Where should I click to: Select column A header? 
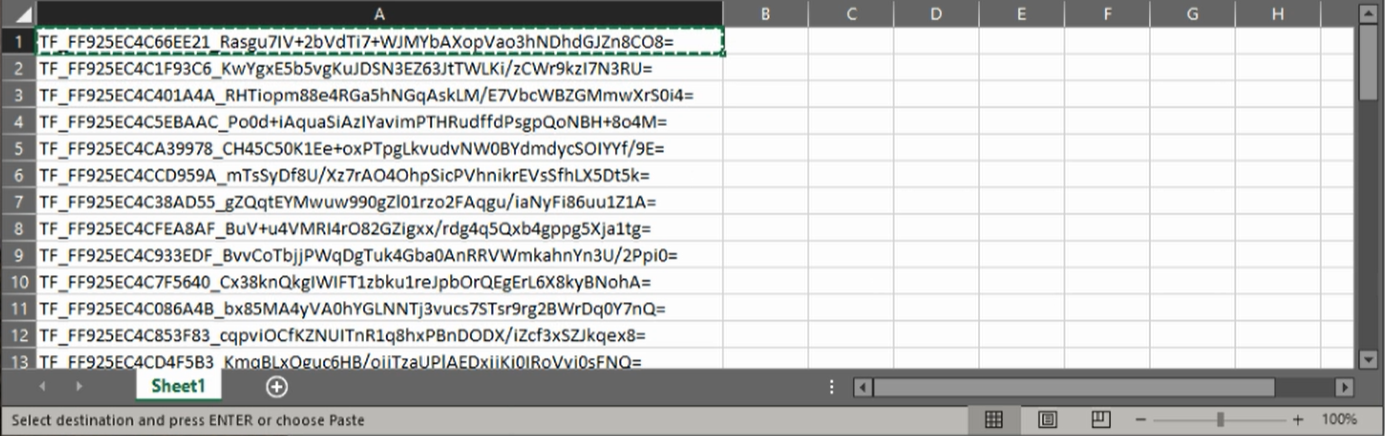pos(380,13)
